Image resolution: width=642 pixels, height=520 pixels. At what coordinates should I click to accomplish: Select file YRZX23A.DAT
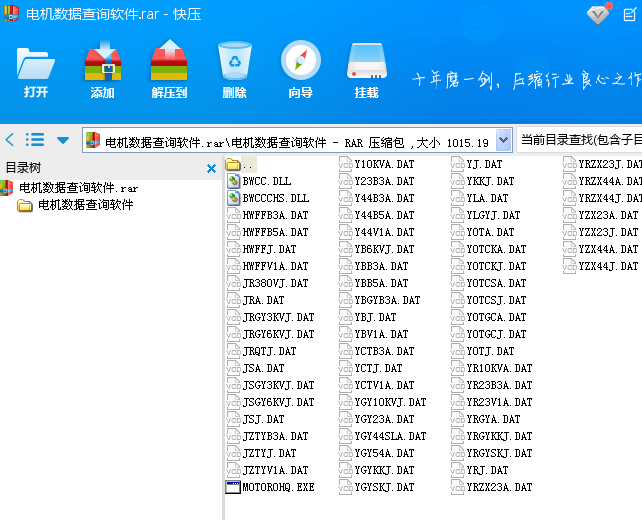click(x=491, y=487)
